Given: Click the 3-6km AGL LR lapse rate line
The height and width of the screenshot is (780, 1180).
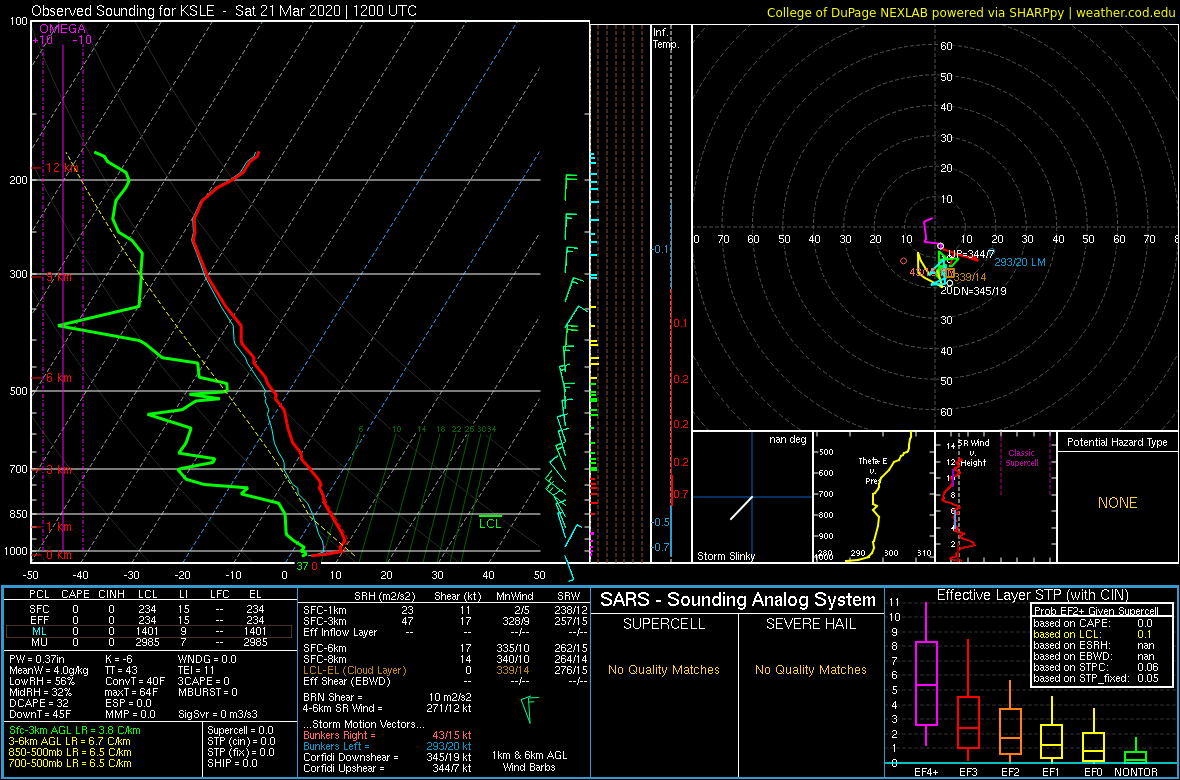Looking at the screenshot, I should (x=71, y=742).
